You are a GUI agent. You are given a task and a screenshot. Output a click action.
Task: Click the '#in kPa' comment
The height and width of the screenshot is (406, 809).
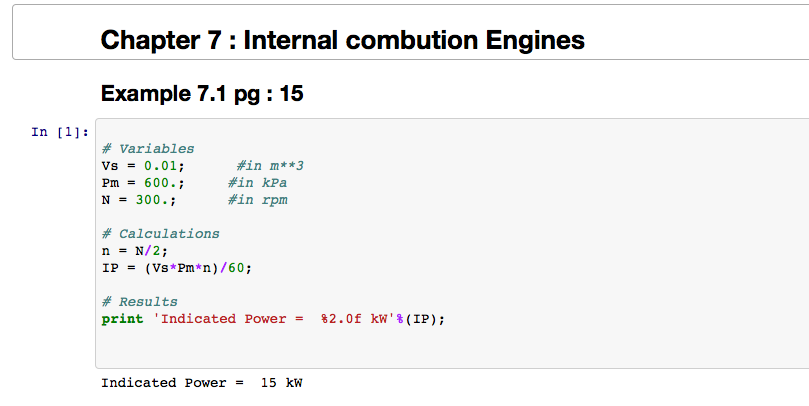click(257, 183)
